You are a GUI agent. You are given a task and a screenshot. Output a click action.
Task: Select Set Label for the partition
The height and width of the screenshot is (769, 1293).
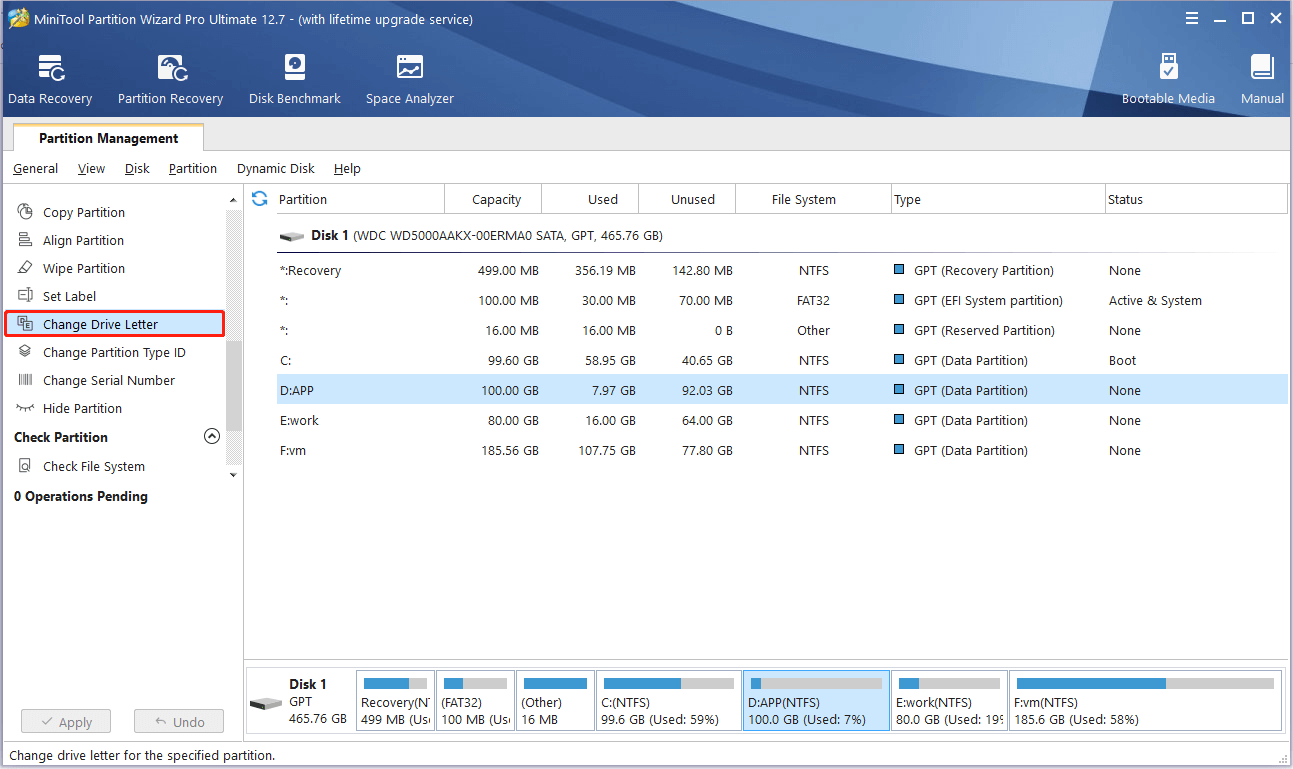[x=74, y=295]
